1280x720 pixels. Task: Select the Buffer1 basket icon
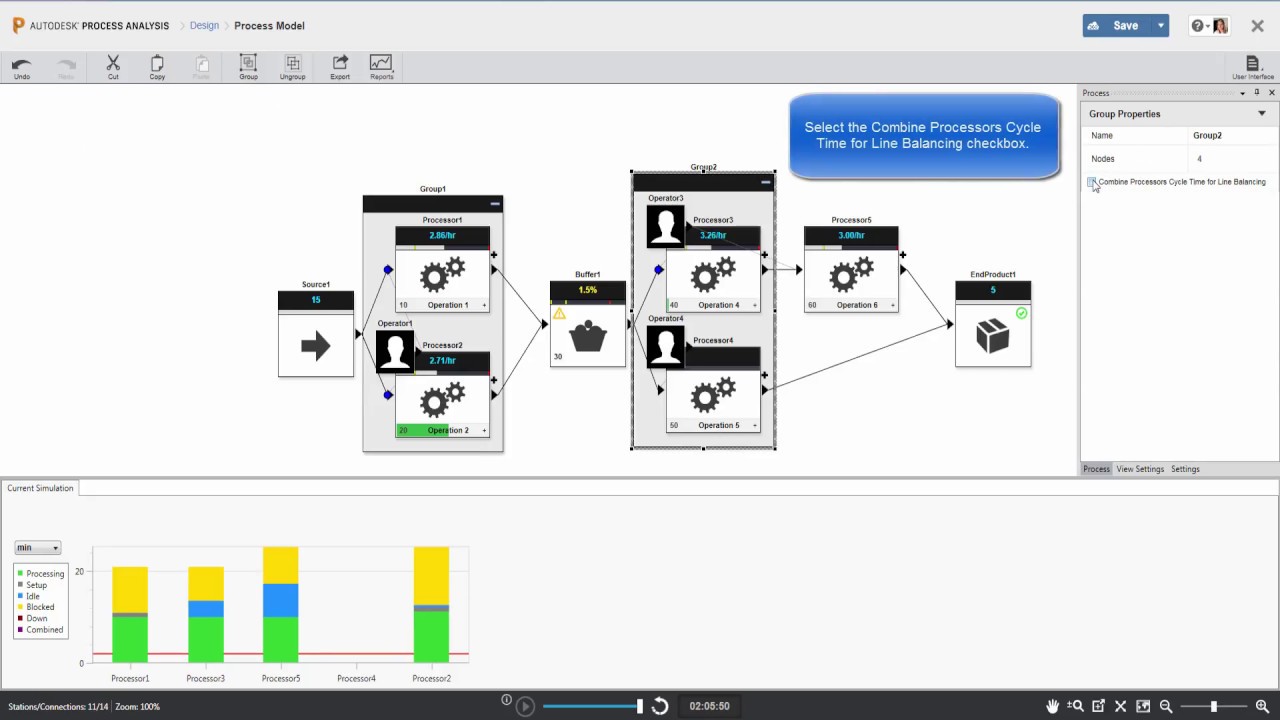coord(588,337)
